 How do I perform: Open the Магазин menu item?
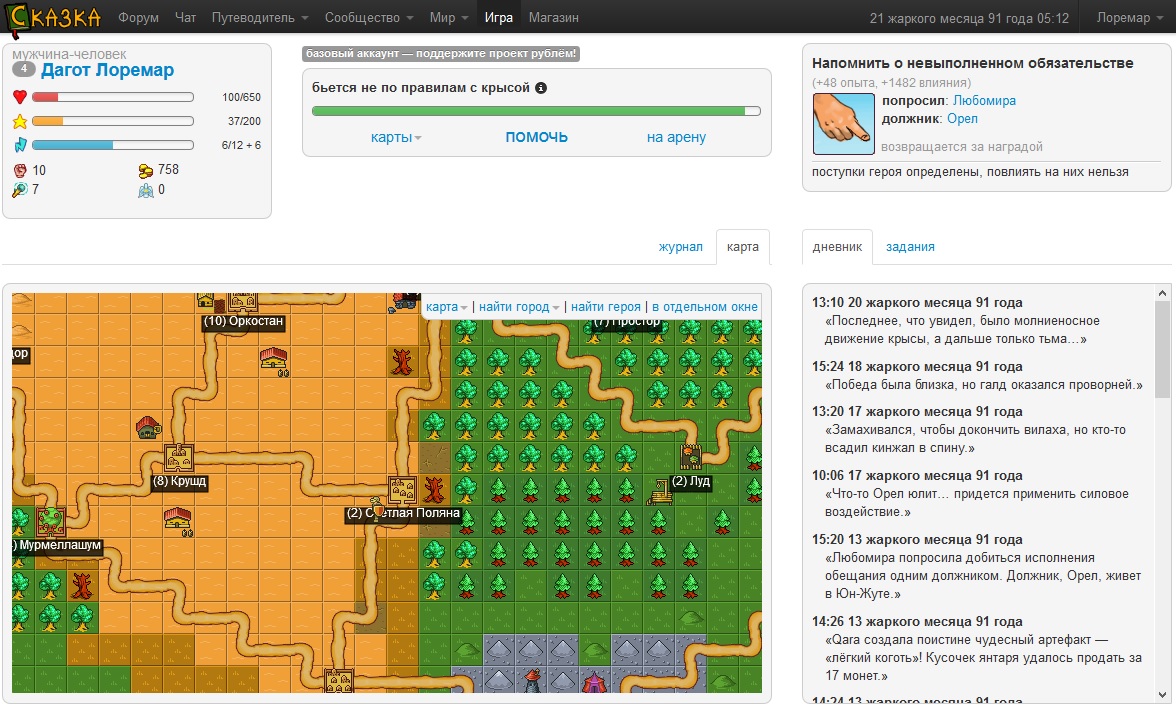[x=553, y=18]
